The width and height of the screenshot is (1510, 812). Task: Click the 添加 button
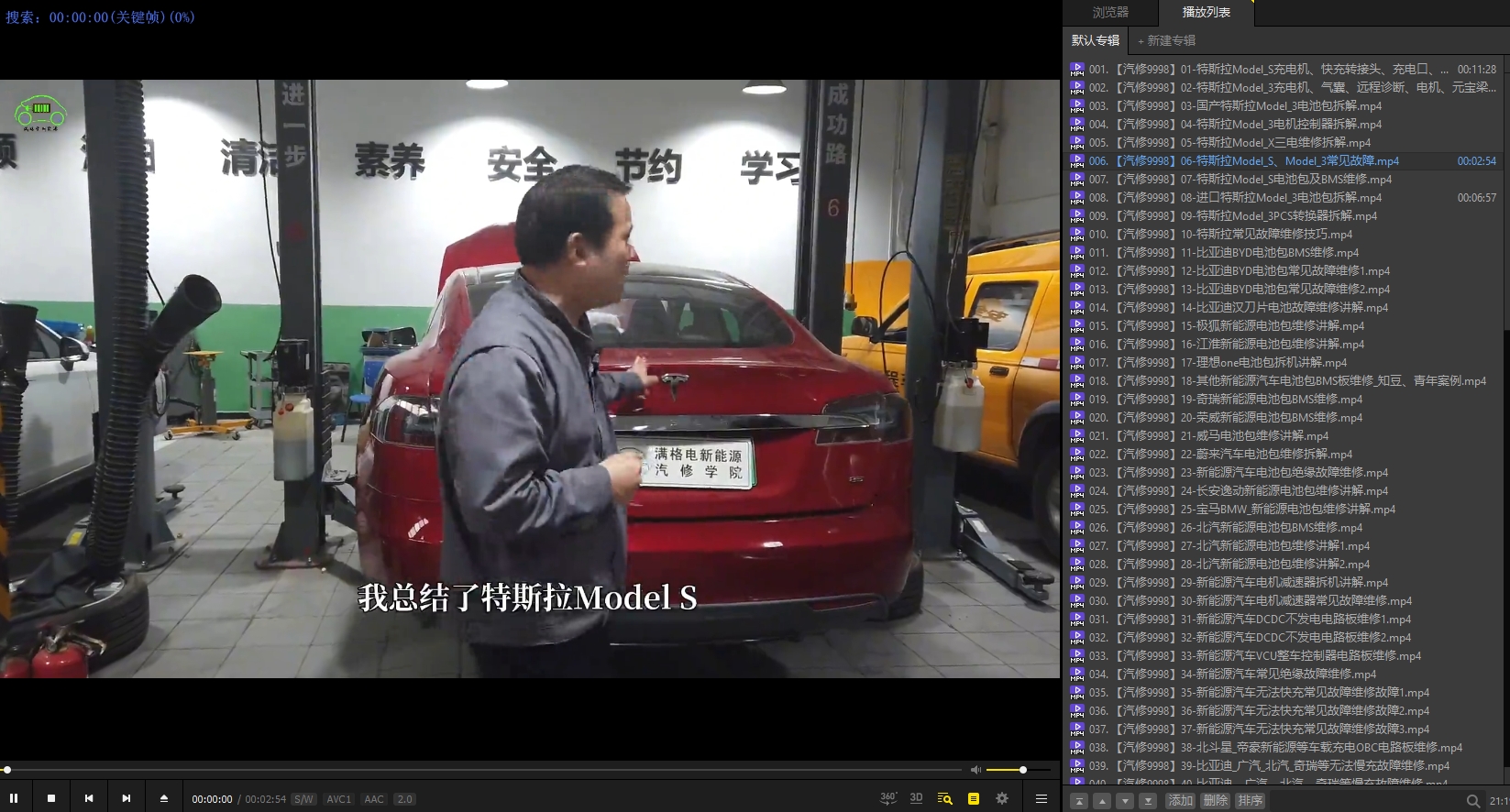[1180, 800]
